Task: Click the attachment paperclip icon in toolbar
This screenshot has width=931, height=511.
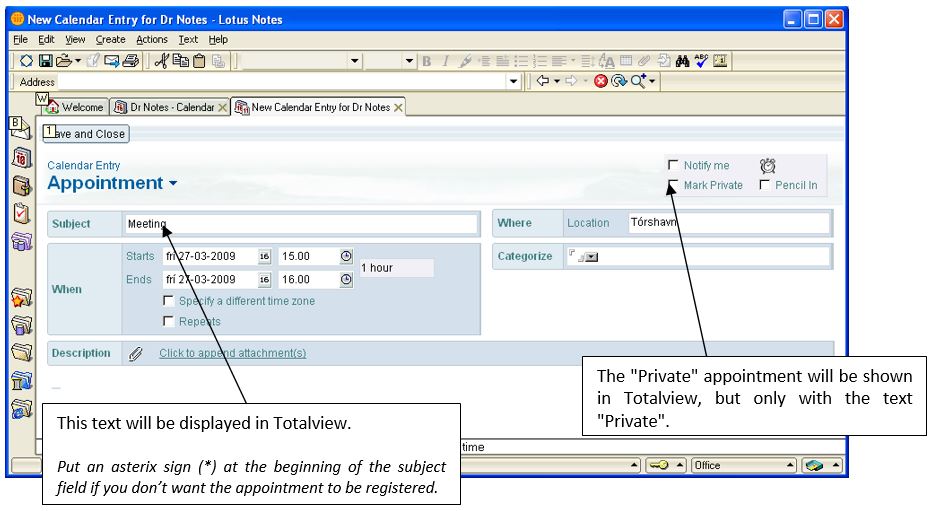Action: pyautogui.click(x=644, y=61)
